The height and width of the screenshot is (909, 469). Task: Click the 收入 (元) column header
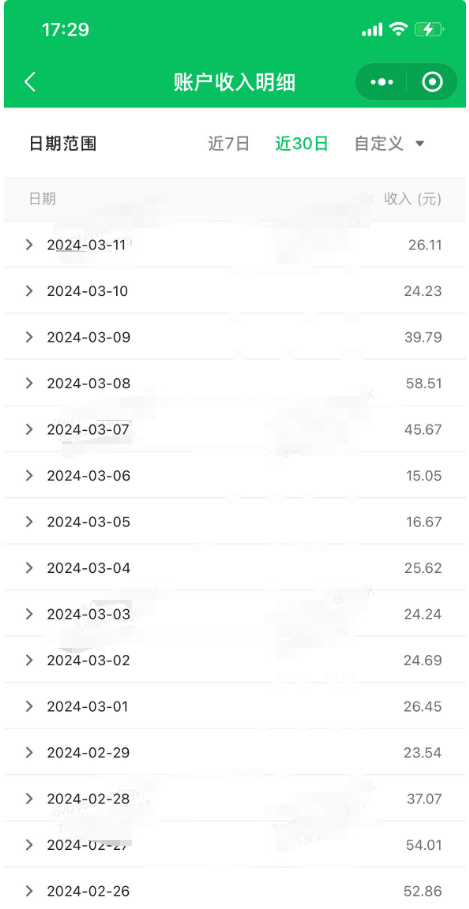pos(413,199)
